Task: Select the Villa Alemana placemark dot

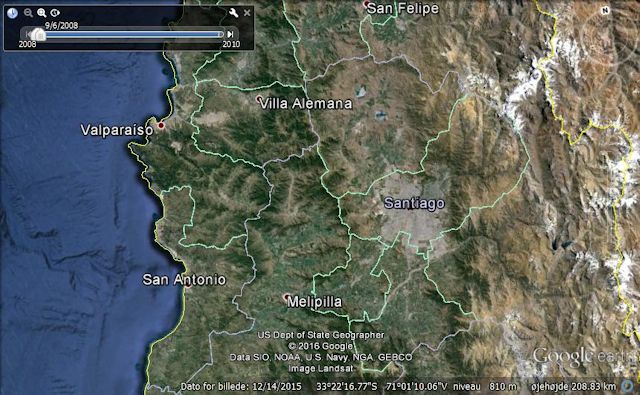Action: [259, 99]
